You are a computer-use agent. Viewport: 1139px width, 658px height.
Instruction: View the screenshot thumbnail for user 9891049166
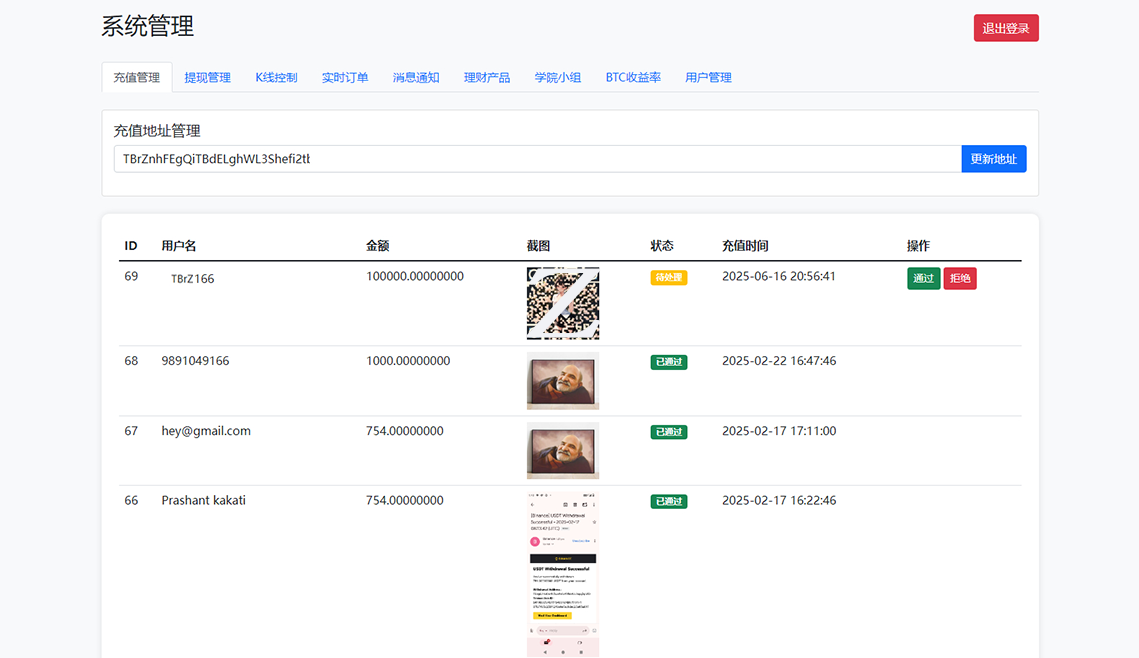click(x=563, y=381)
